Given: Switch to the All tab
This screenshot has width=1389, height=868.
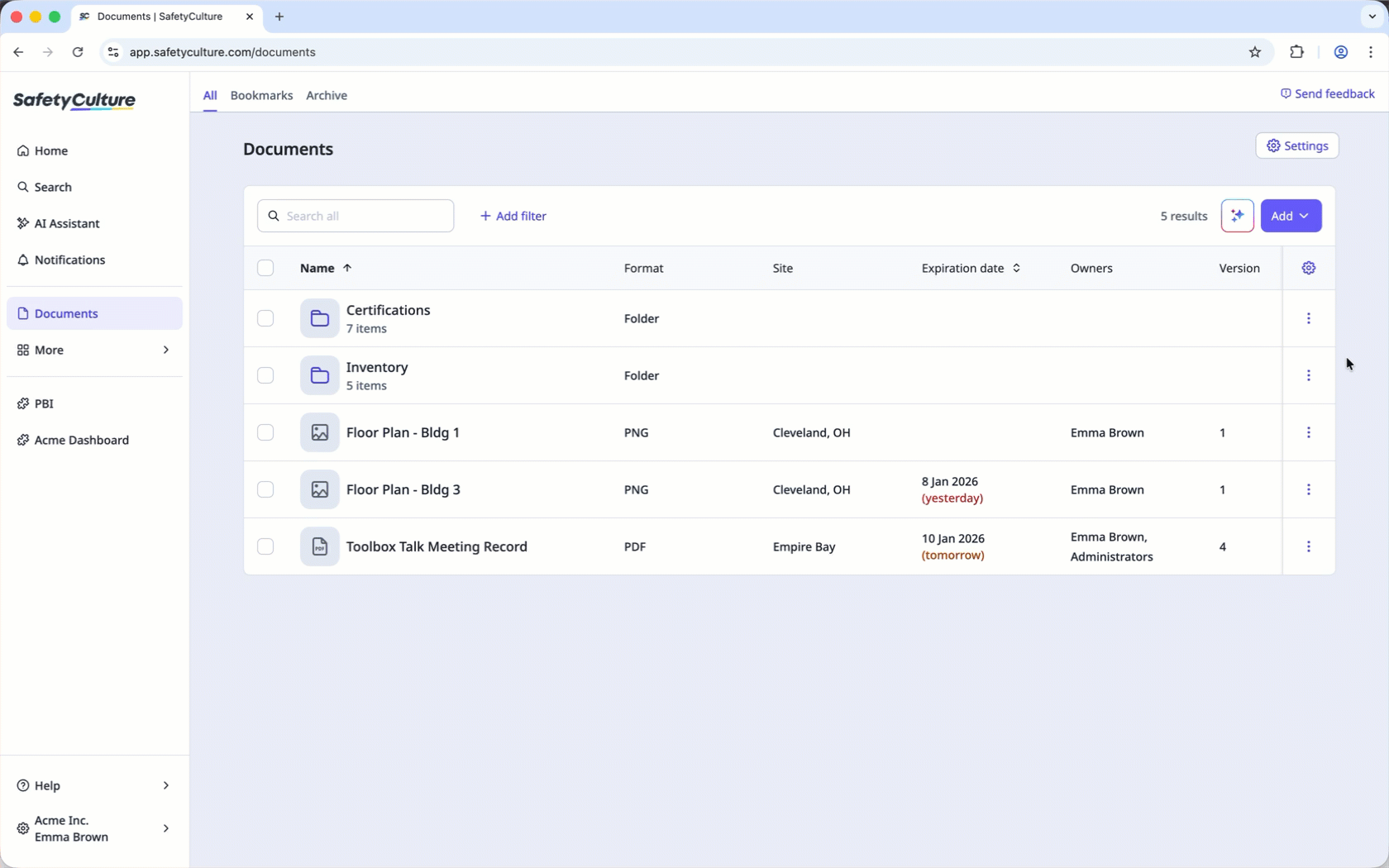Looking at the screenshot, I should point(210,95).
